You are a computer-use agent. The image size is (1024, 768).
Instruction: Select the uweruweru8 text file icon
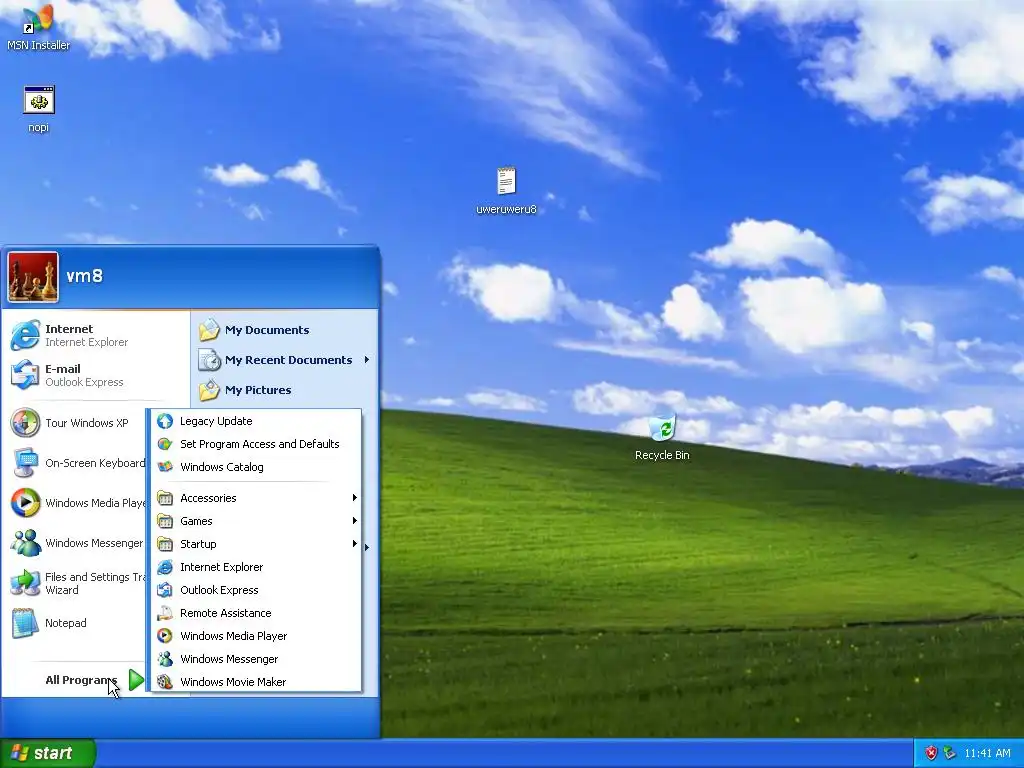pos(506,190)
